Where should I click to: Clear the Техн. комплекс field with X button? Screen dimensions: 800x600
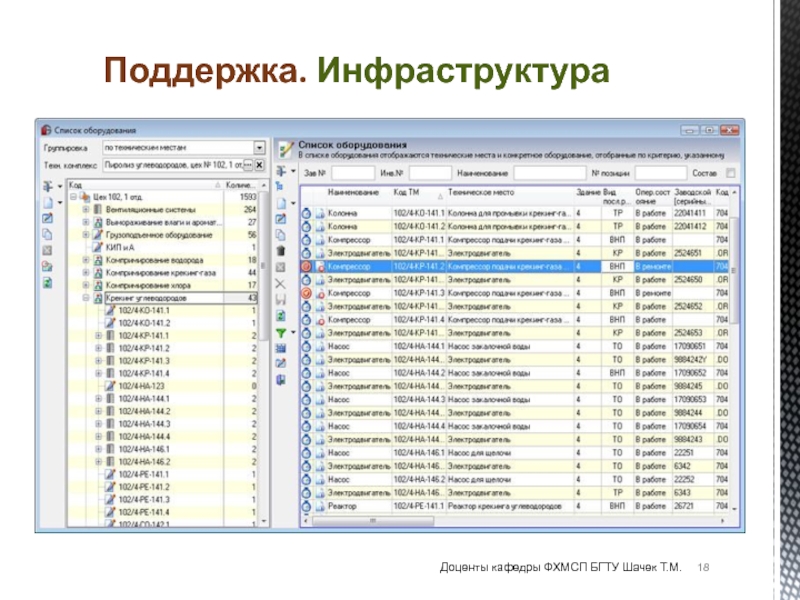[261, 163]
